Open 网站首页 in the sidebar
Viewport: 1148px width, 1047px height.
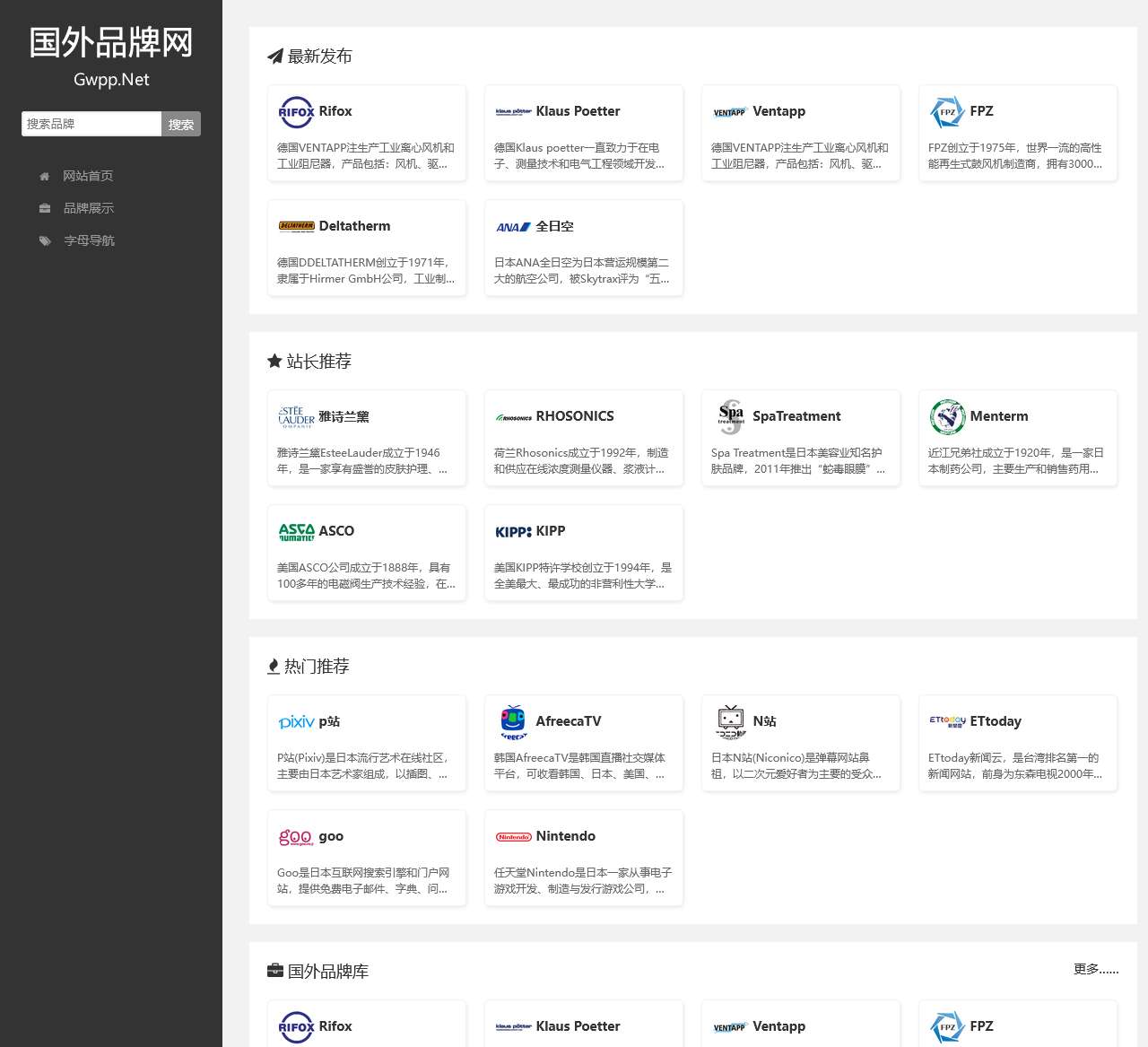pos(87,176)
